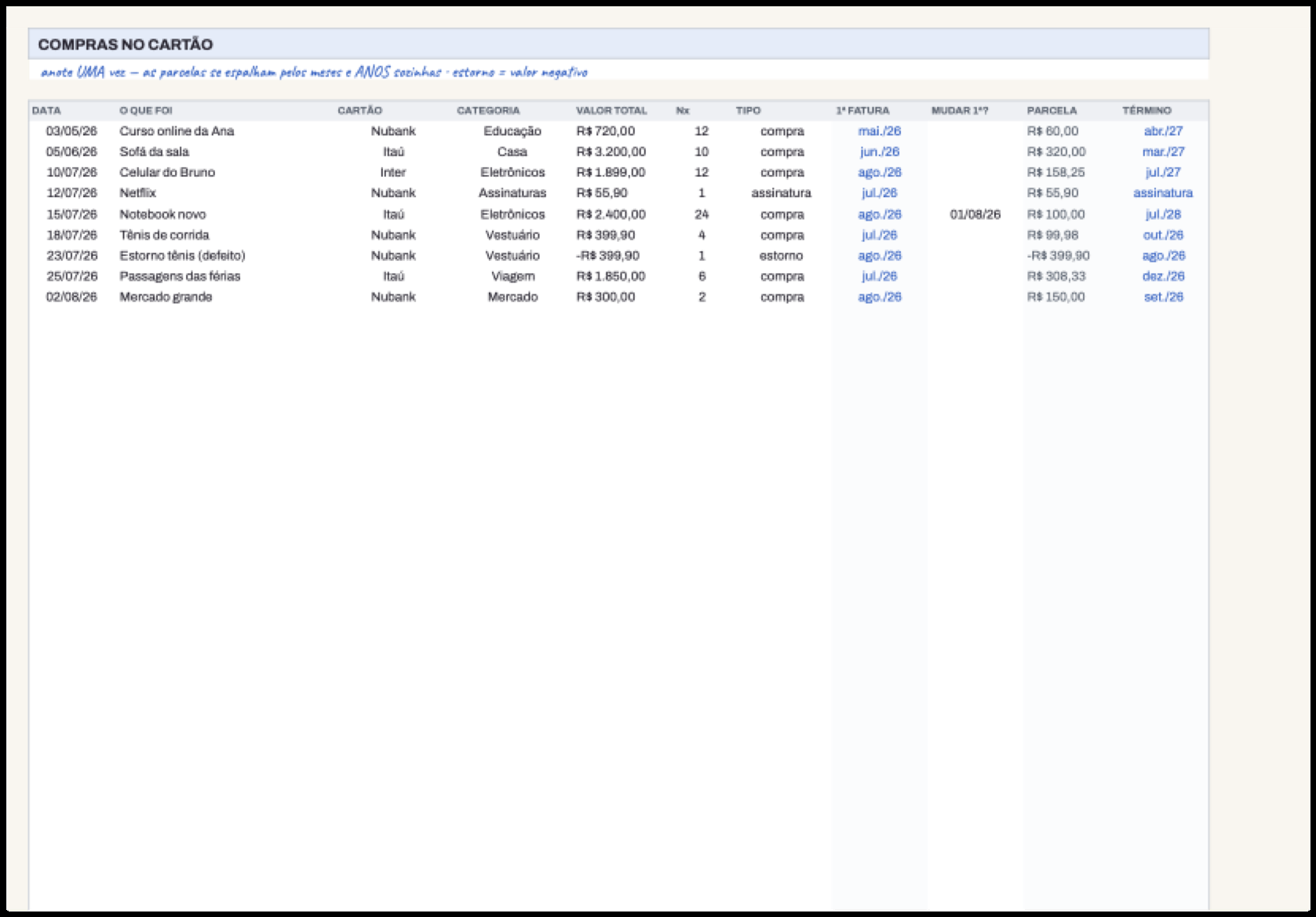This screenshot has width=1316, height=917.
Task: Click the handwritten note starting 'anote UMA vez'
Action: [314, 72]
